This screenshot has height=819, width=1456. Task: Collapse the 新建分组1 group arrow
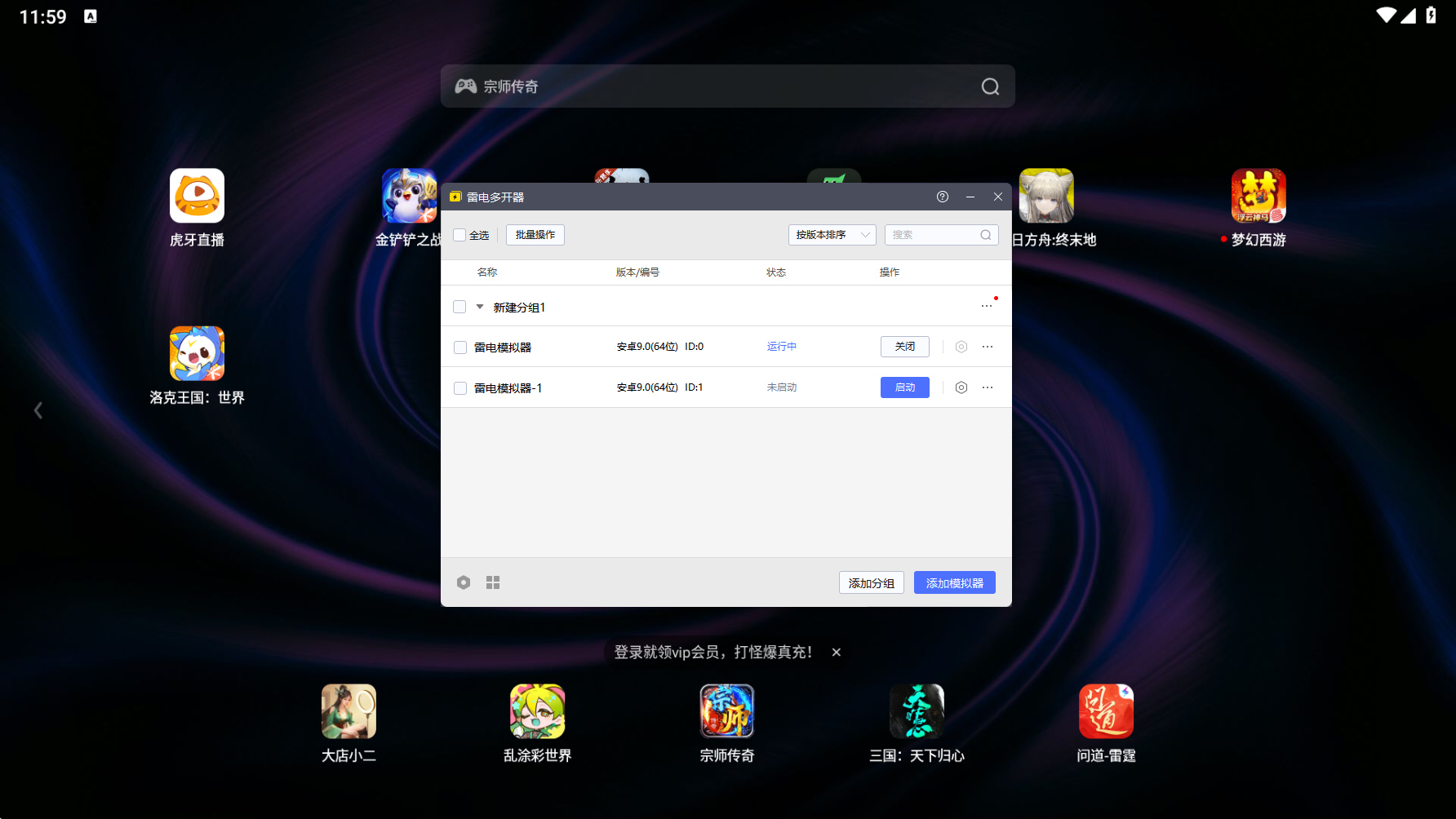(480, 307)
